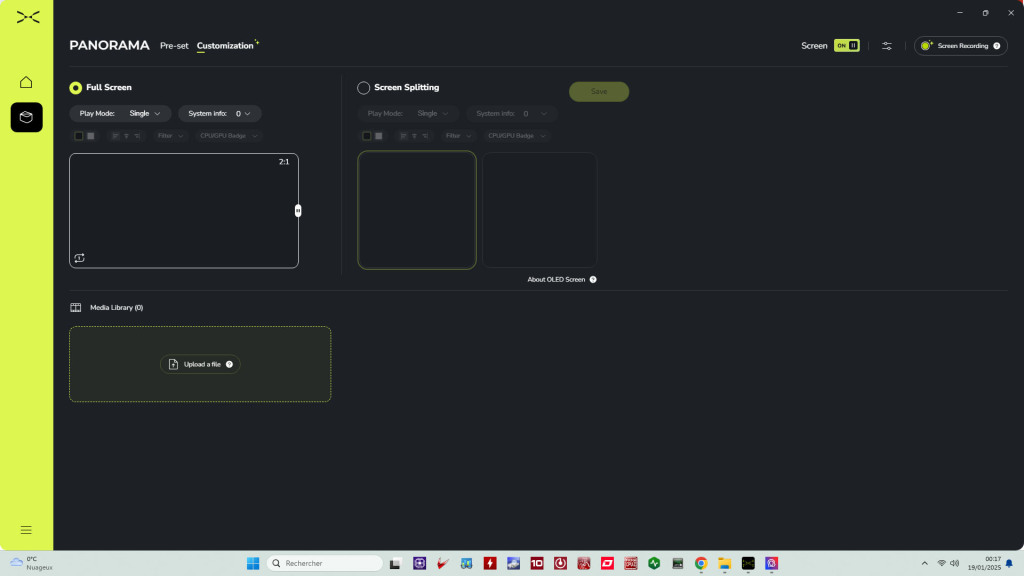Image resolution: width=1024 pixels, height=576 pixels.
Task: Switch to the Pre-set tab
Action: [x=174, y=46]
